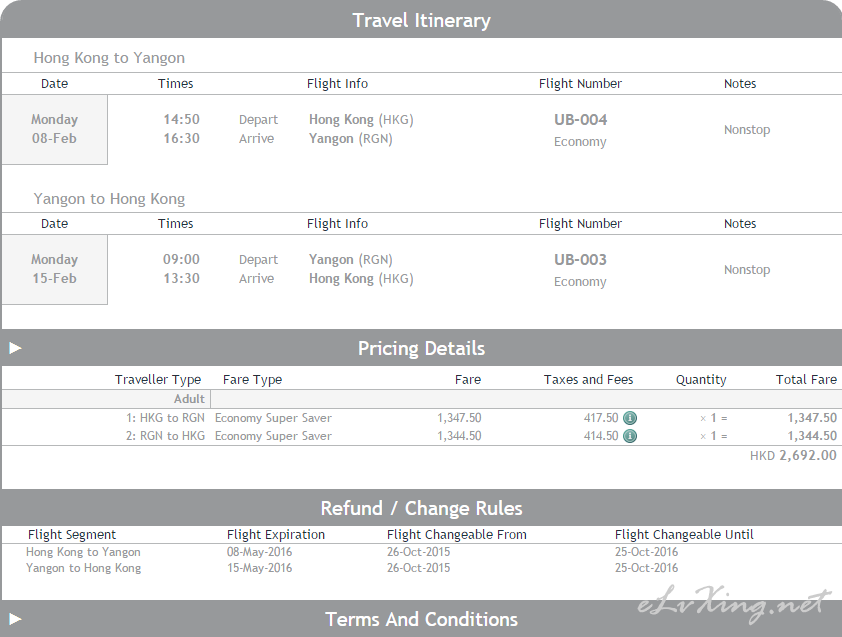Click the Monday 15-Feb date box

[x=54, y=270]
